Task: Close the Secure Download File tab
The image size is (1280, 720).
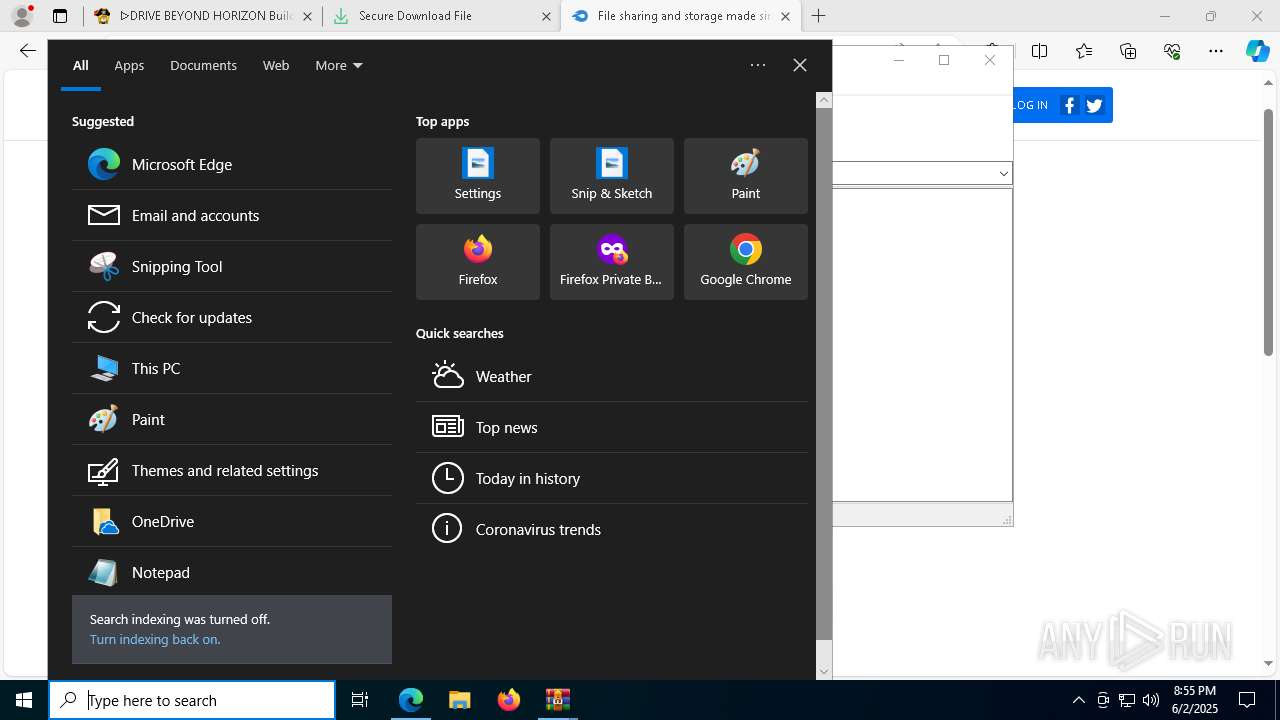Action: (x=546, y=17)
